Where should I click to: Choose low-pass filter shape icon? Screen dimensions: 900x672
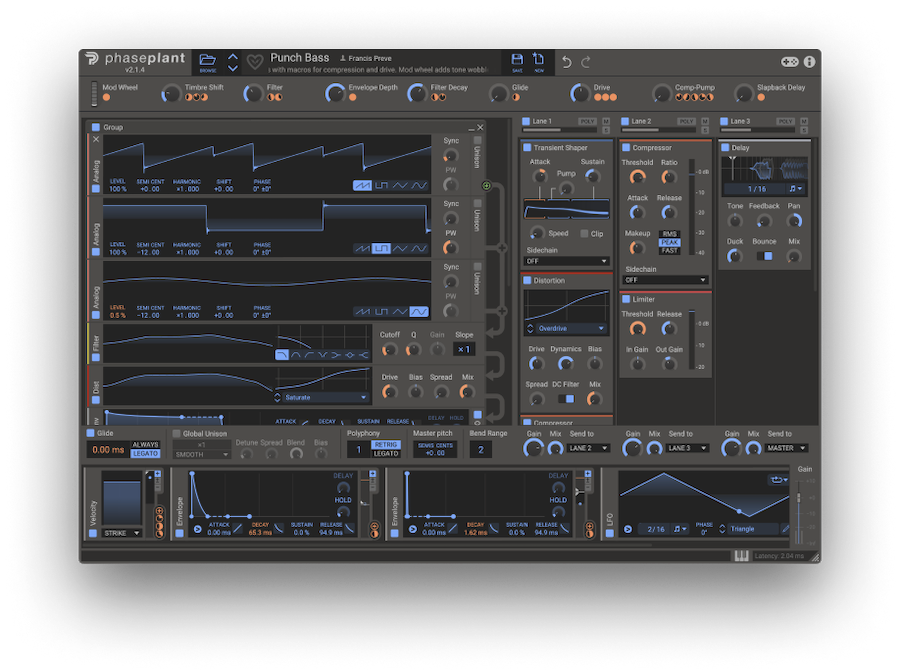[x=281, y=355]
